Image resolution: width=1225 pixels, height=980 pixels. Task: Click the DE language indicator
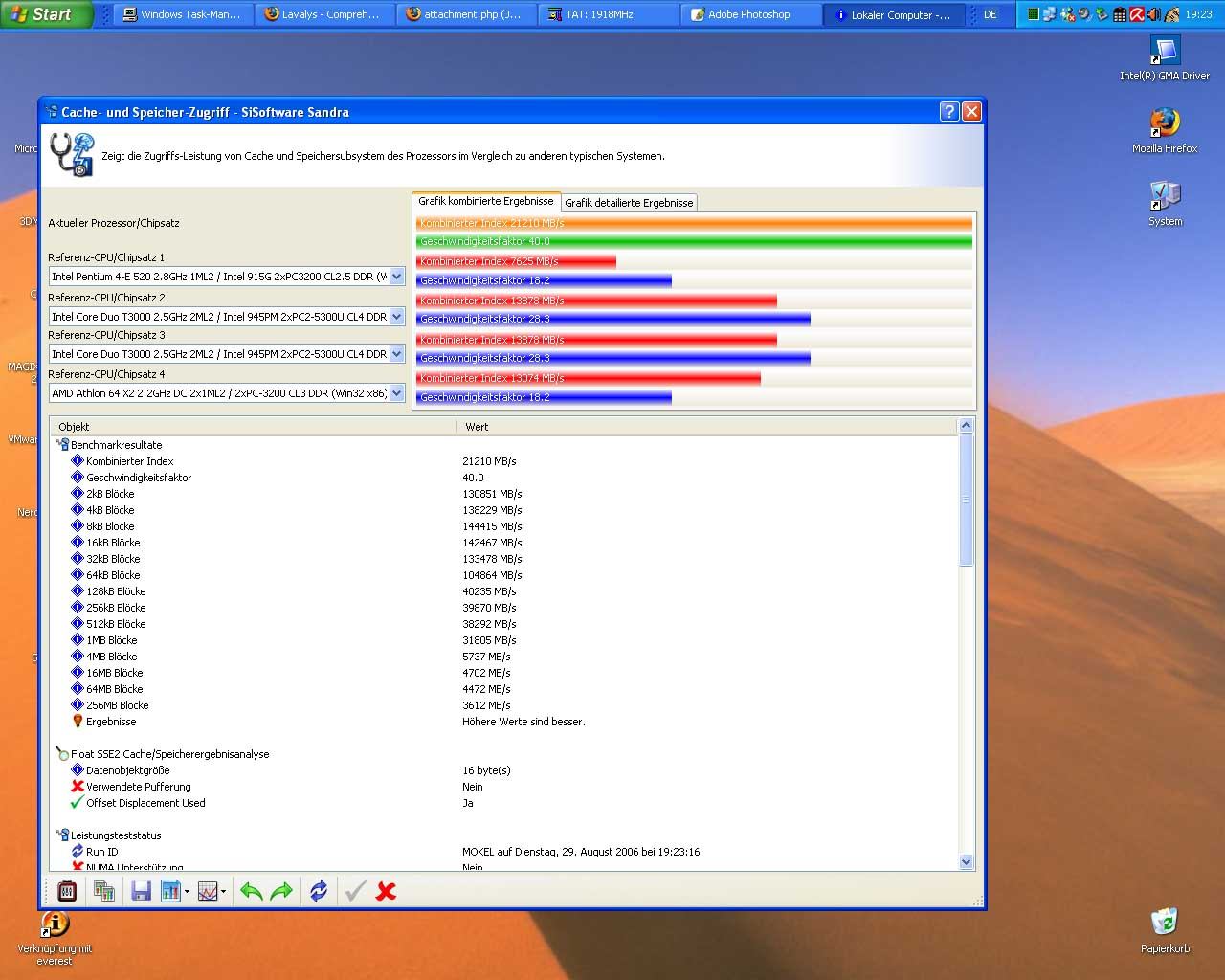point(991,14)
